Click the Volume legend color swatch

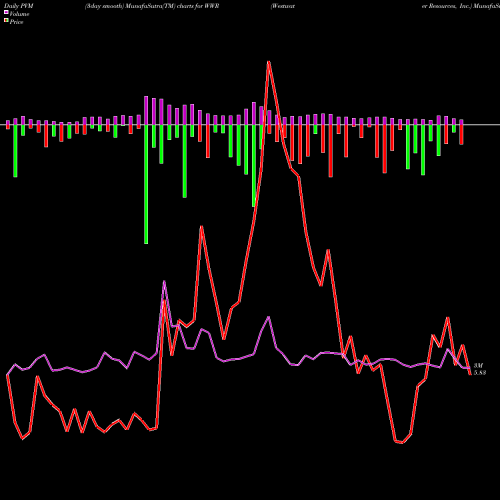6,12
